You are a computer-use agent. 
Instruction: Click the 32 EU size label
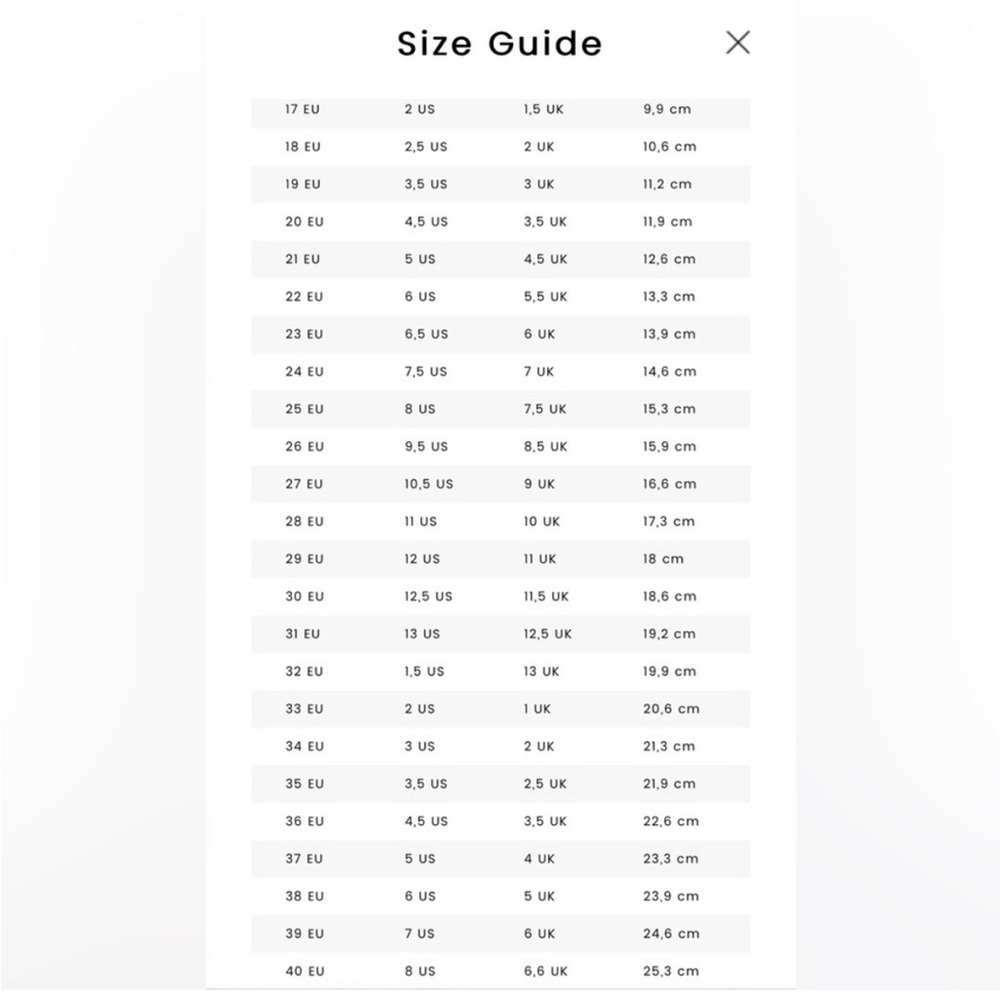[x=304, y=672]
